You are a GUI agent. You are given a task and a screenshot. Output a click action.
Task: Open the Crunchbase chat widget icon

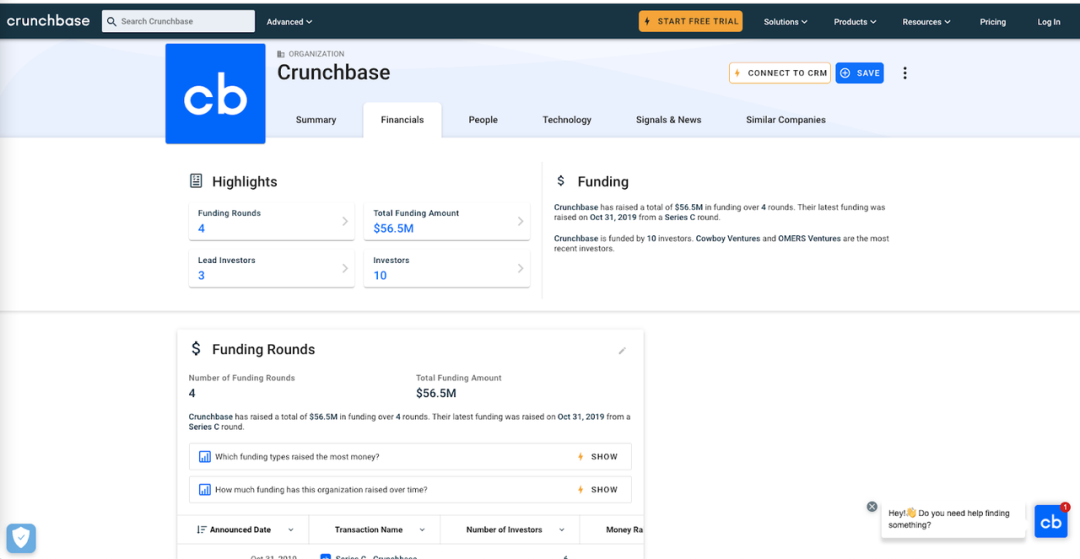(x=1051, y=522)
